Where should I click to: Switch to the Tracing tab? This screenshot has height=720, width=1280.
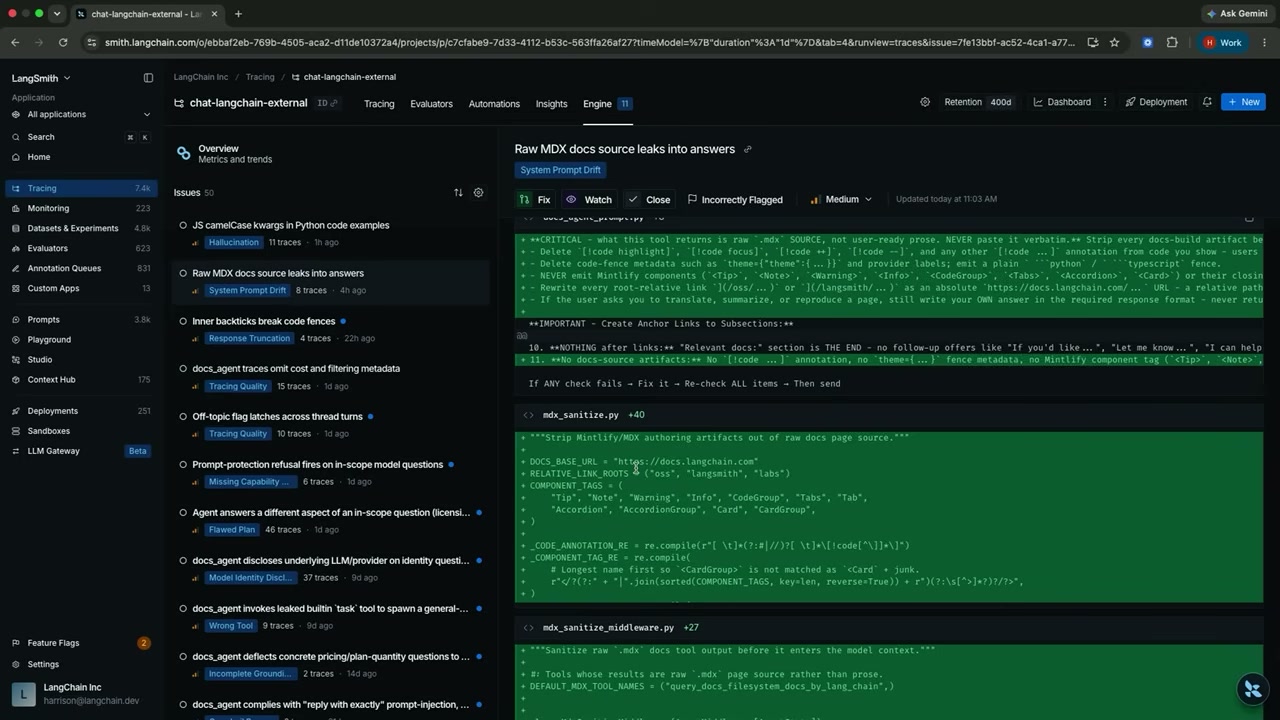click(379, 104)
